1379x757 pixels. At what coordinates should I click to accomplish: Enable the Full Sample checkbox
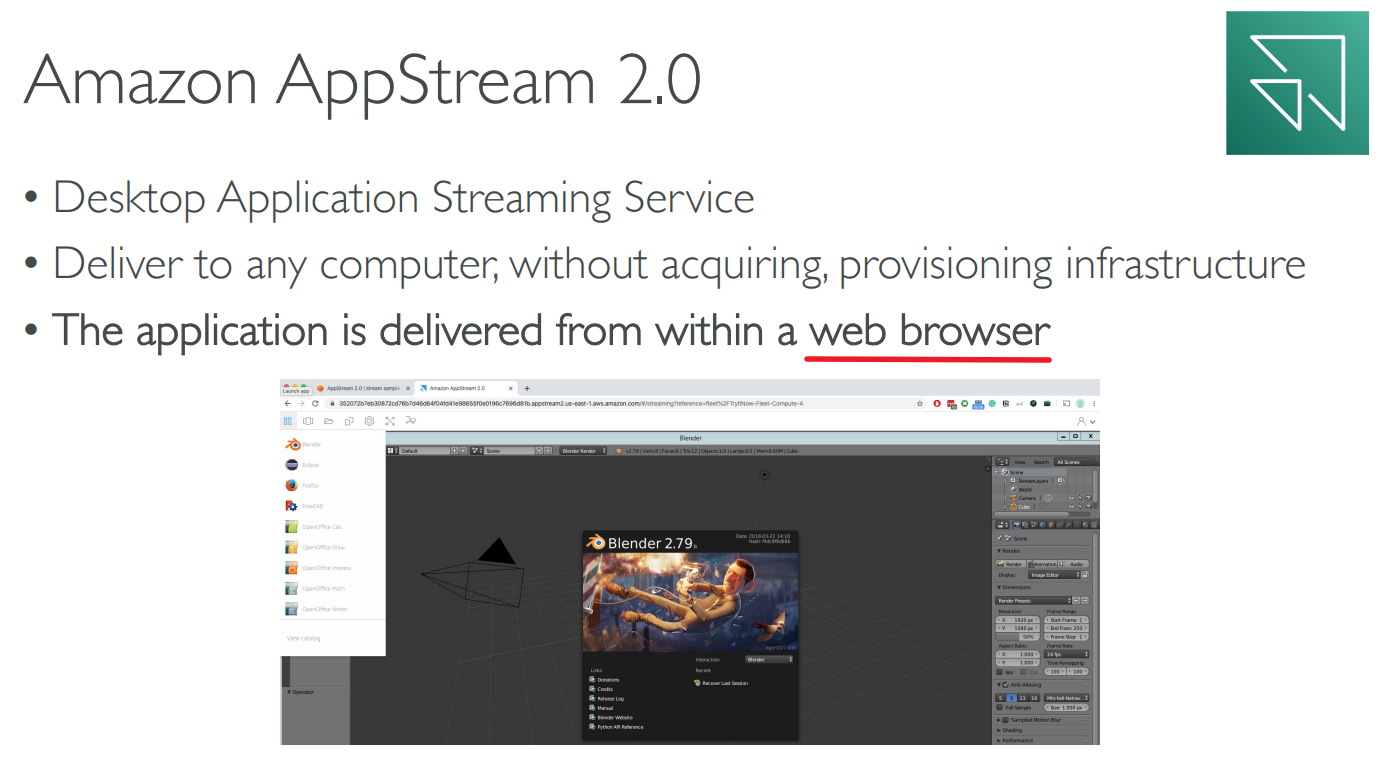(x=1000, y=707)
